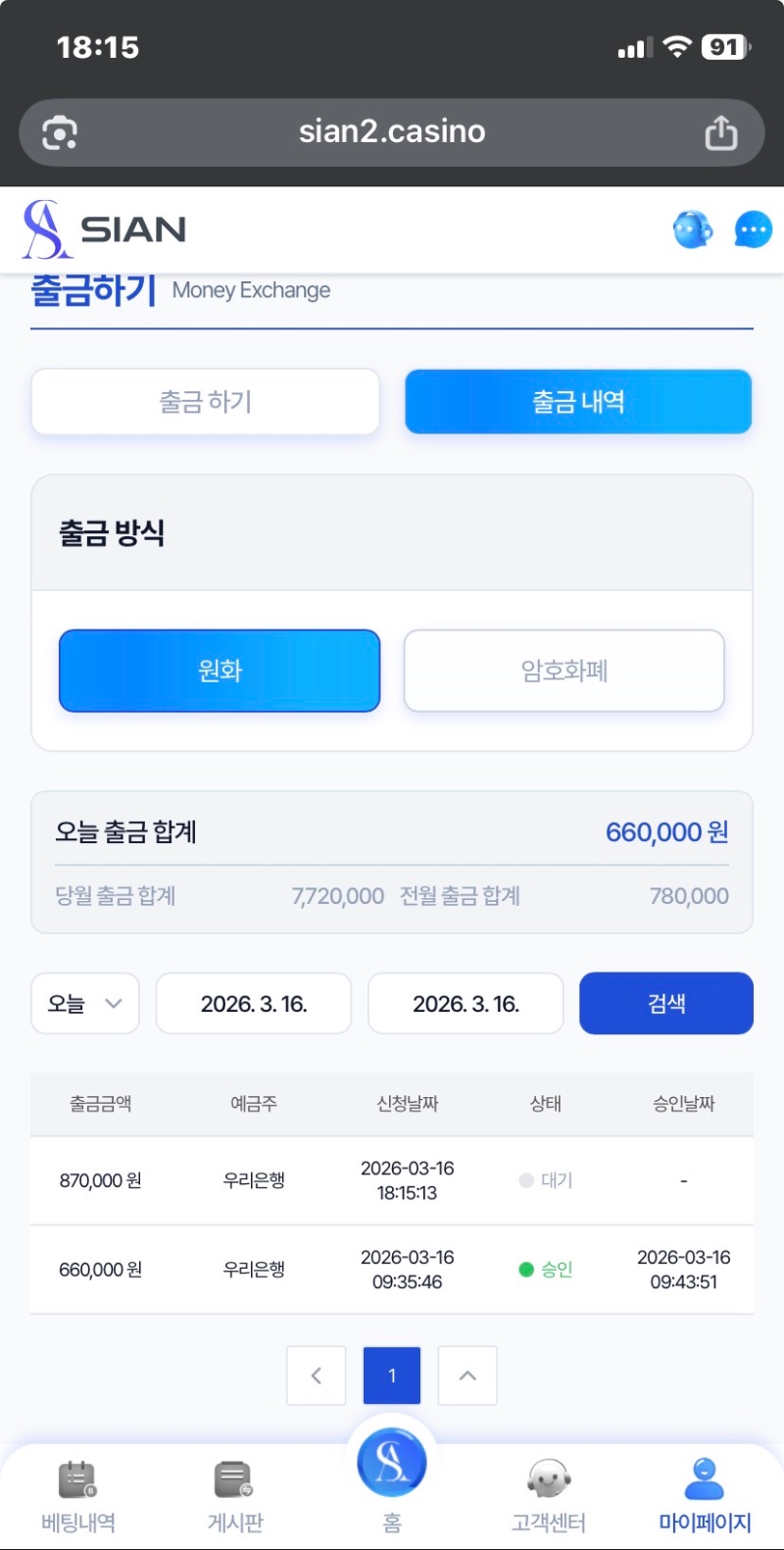Select 원화 withdrawal method
The image size is (784, 1550).
click(220, 671)
